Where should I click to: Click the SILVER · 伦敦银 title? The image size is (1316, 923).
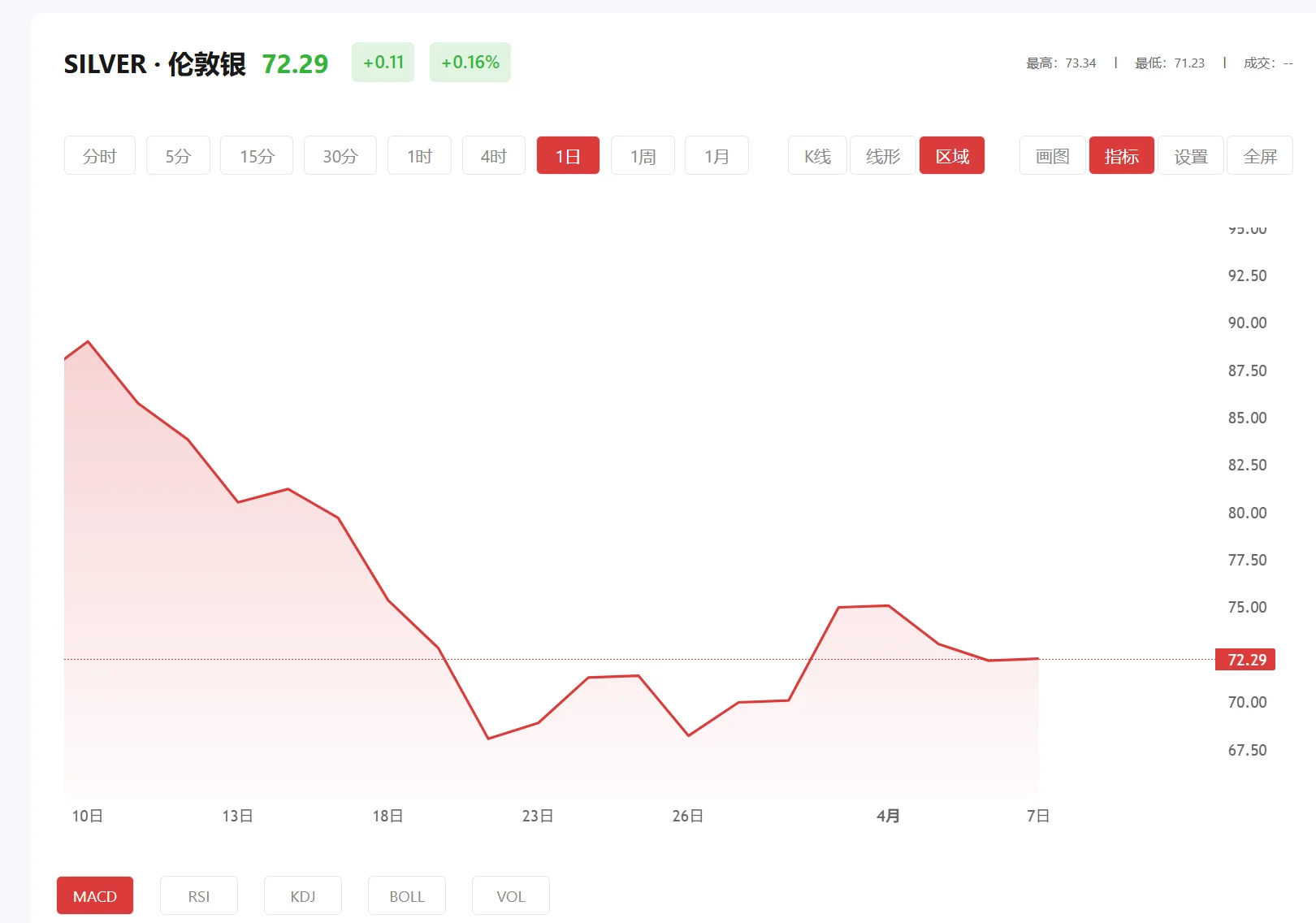click(155, 64)
